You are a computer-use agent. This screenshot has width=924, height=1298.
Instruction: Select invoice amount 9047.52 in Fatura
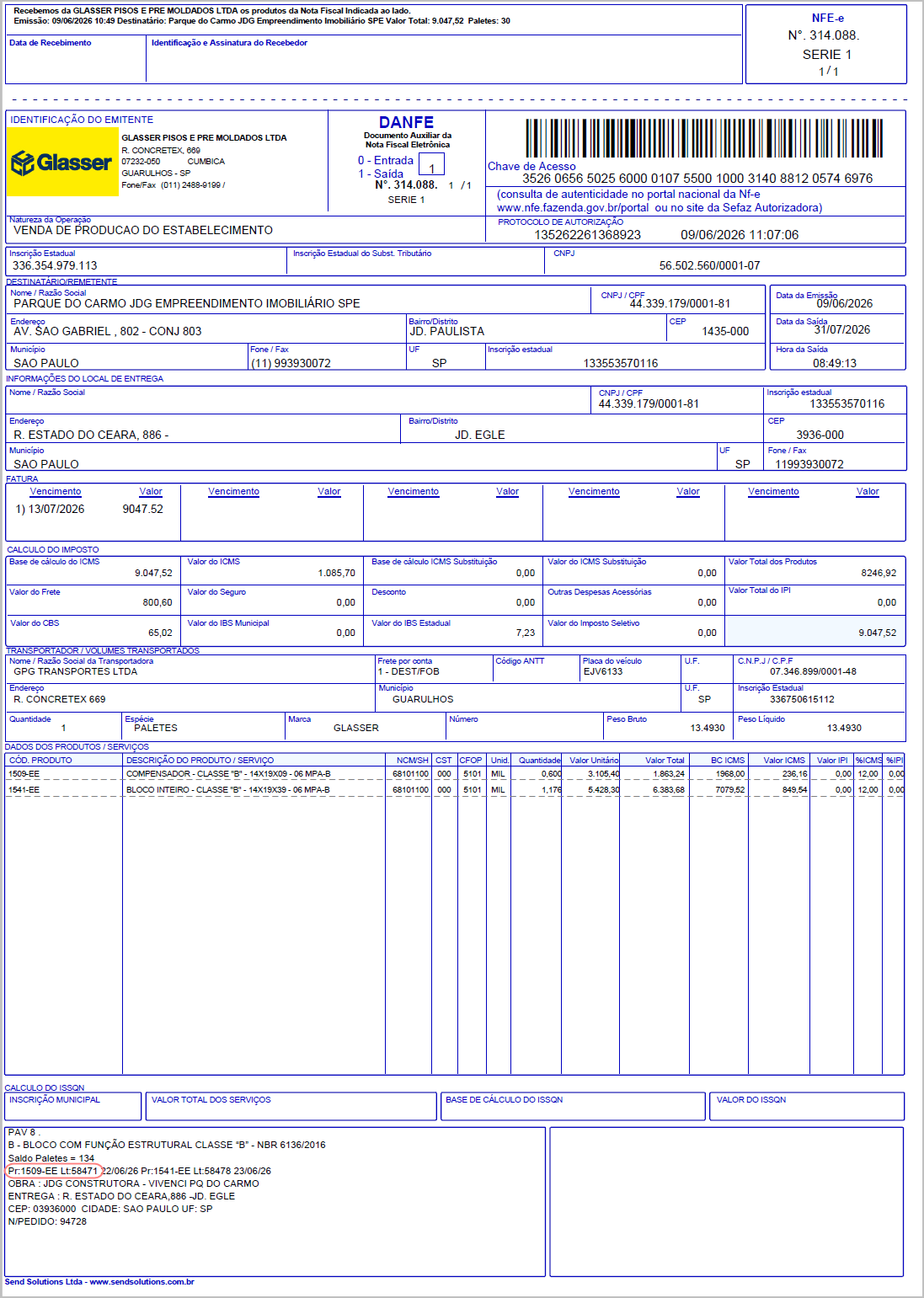[x=142, y=509]
